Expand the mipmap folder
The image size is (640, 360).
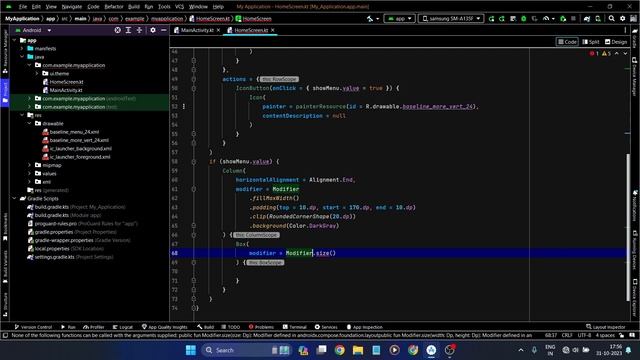[x=29, y=165]
